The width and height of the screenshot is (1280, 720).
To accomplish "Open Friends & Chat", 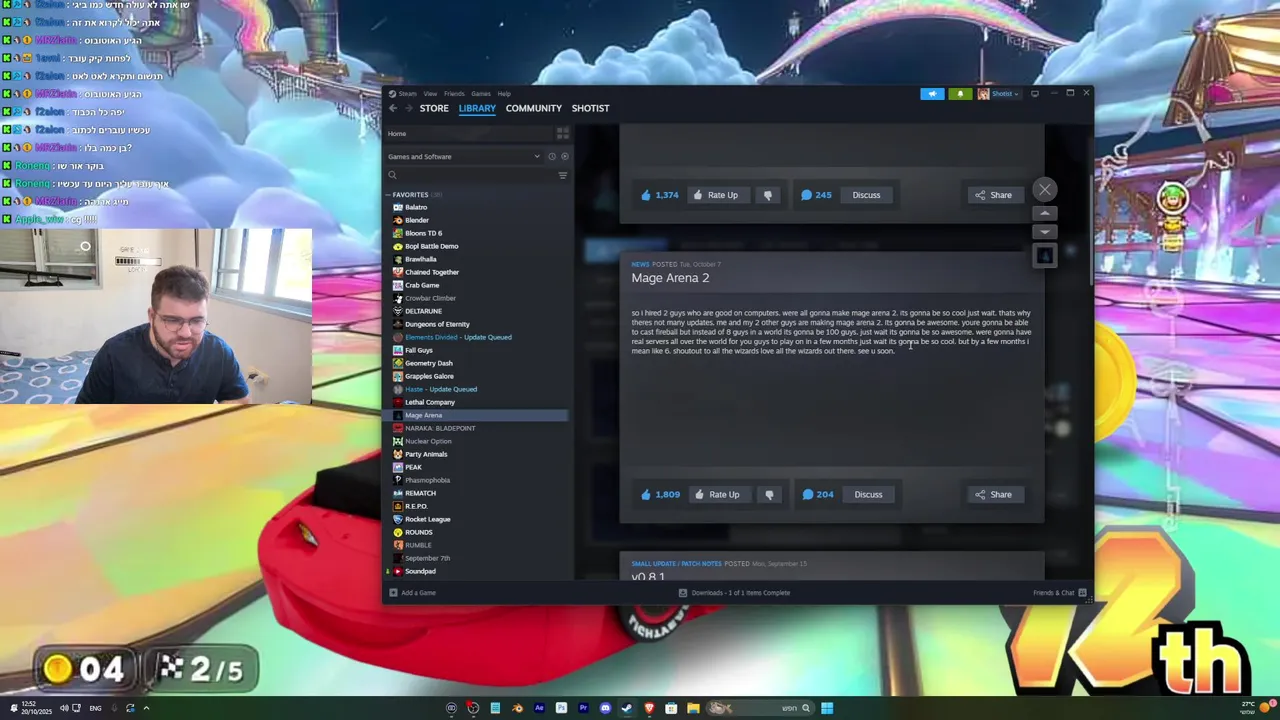I will (1060, 593).
